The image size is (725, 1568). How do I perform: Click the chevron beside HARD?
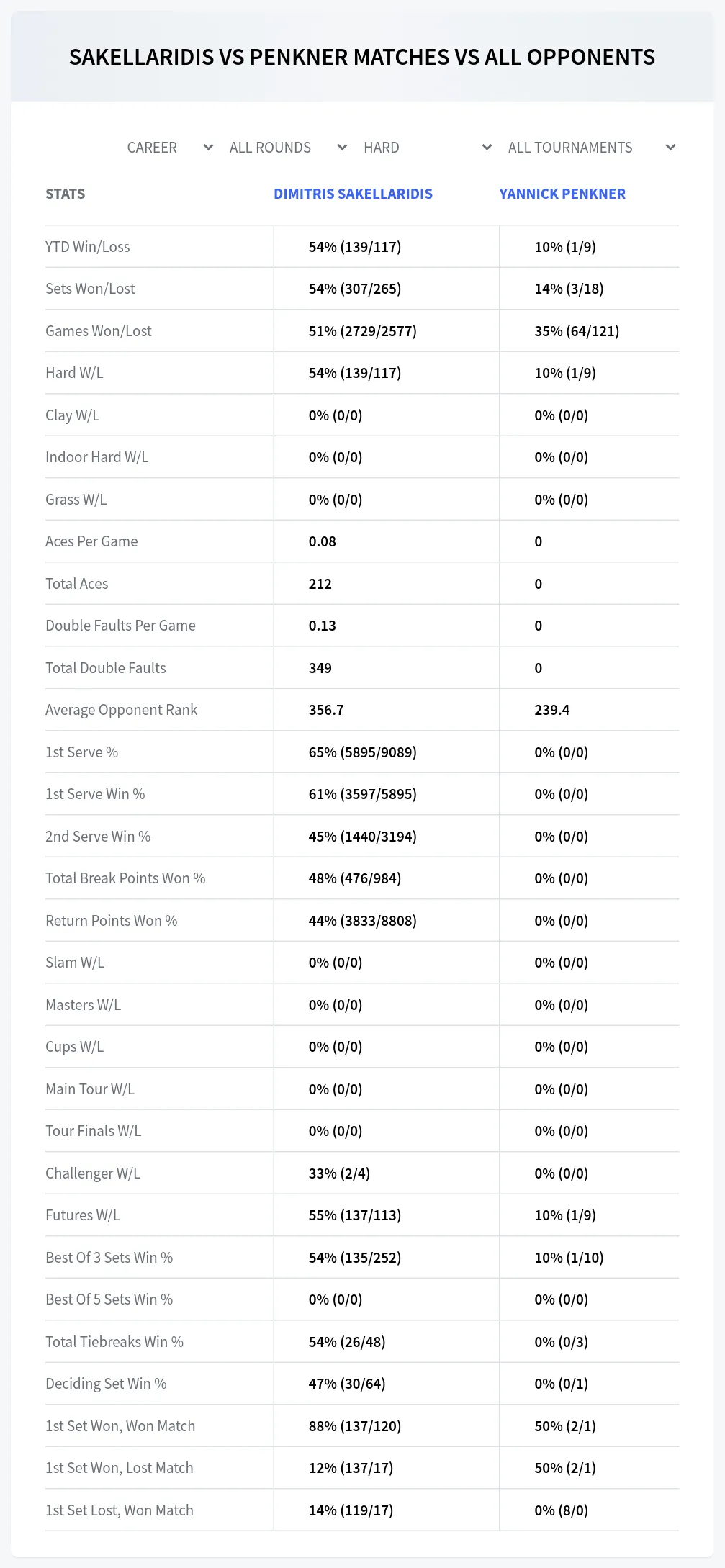(487, 148)
